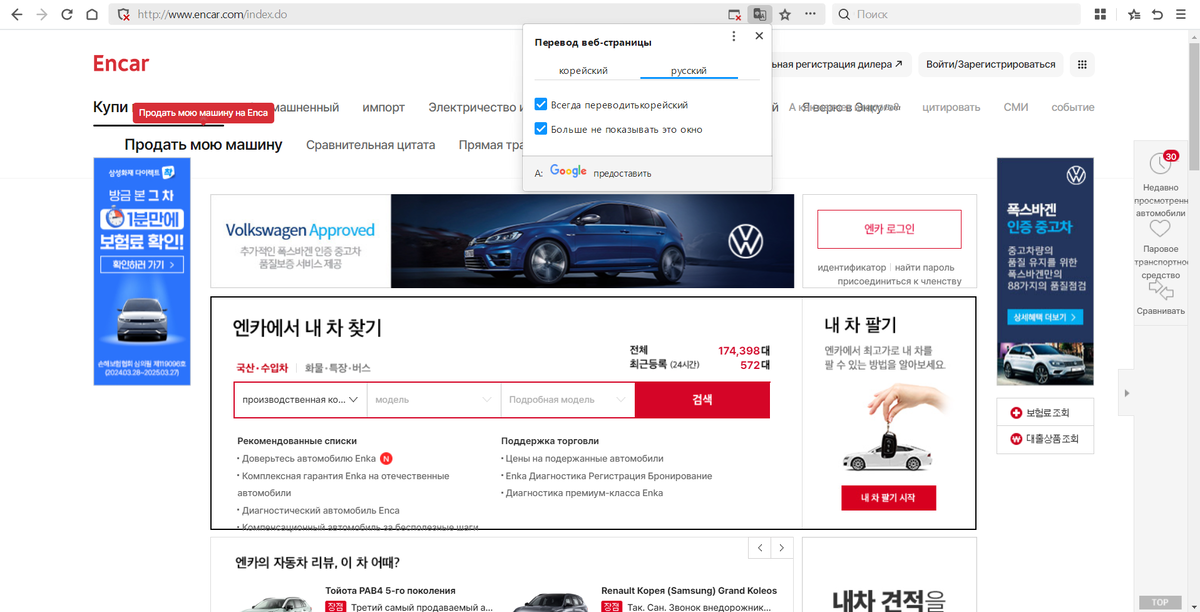Click the Encar logo
The width and height of the screenshot is (1200, 612).
tap(121, 64)
